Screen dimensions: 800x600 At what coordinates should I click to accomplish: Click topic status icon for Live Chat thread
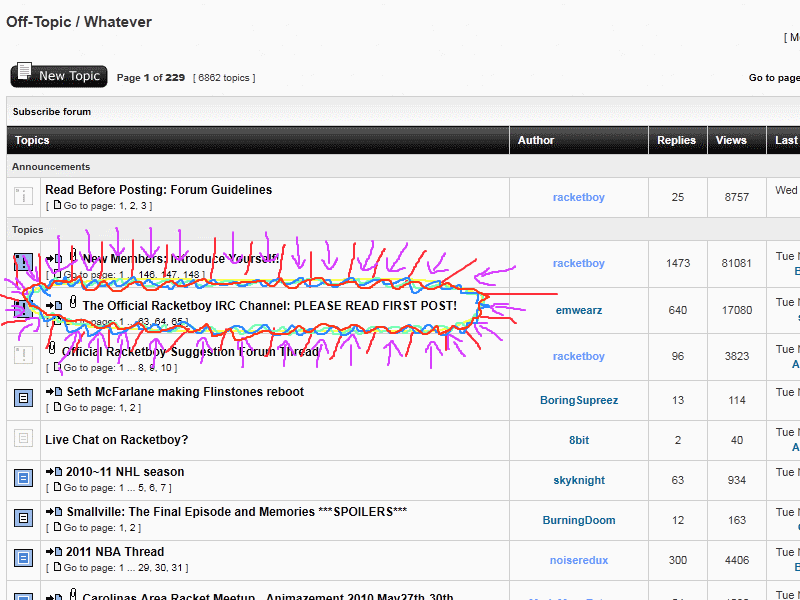(23, 438)
